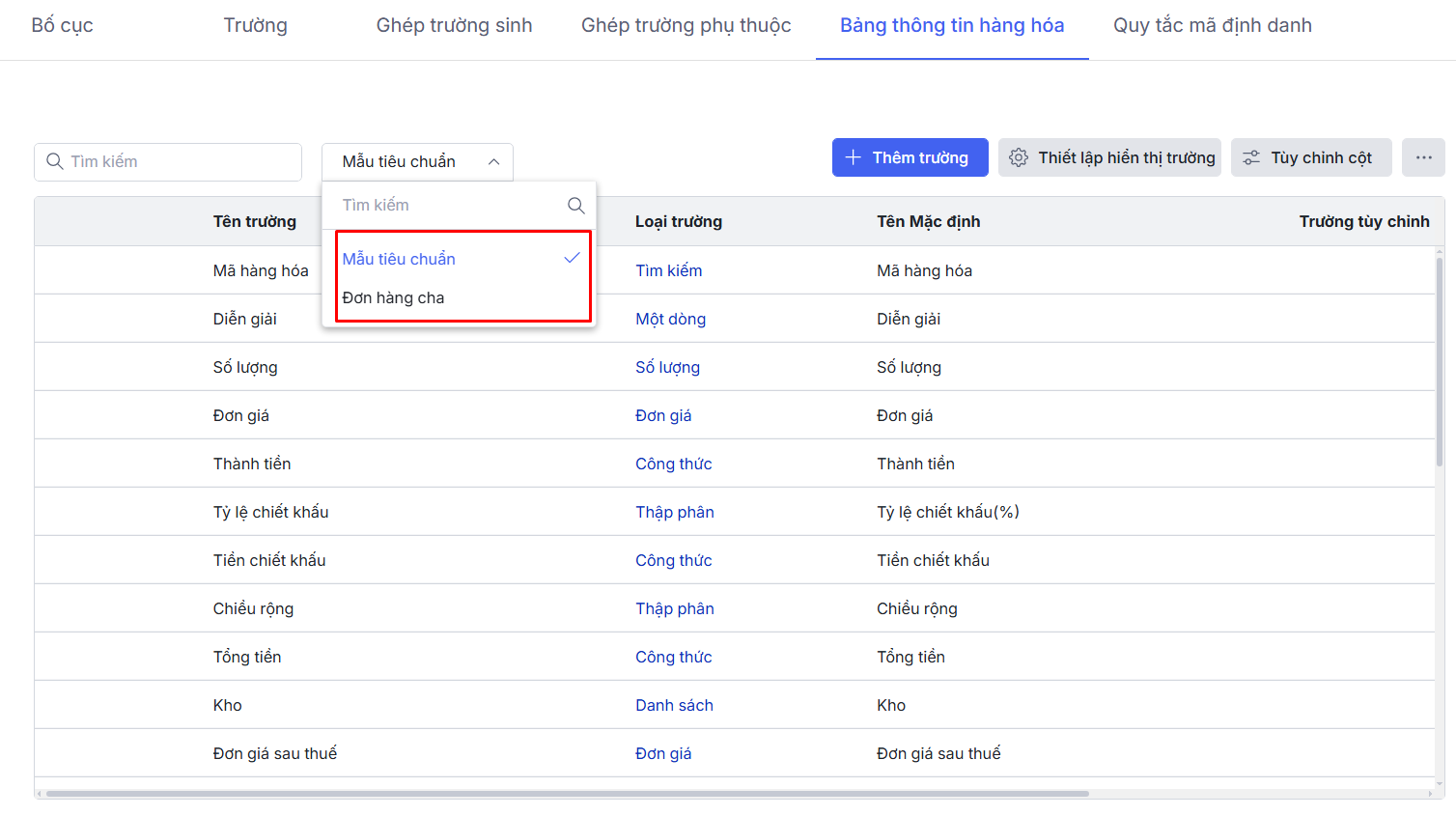Click the Thập phân link for Chiều rộng
1456x816 pixels.
click(674, 608)
